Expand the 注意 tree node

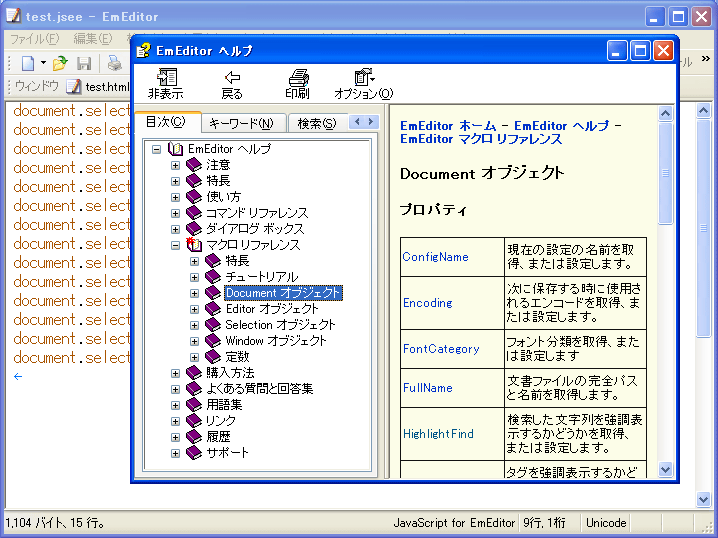coord(175,165)
